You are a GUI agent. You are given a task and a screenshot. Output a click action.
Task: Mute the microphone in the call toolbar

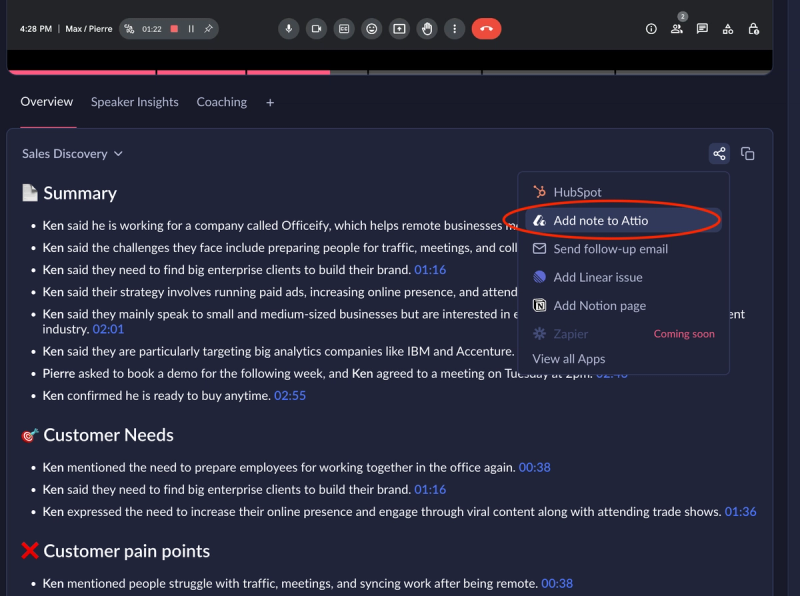click(289, 29)
